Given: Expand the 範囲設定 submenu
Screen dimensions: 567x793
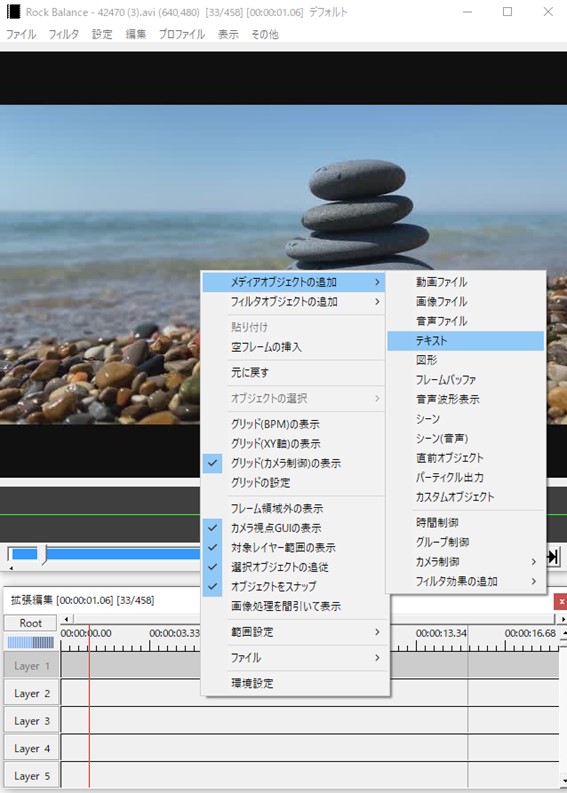Looking at the screenshot, I should coord(294,632).
